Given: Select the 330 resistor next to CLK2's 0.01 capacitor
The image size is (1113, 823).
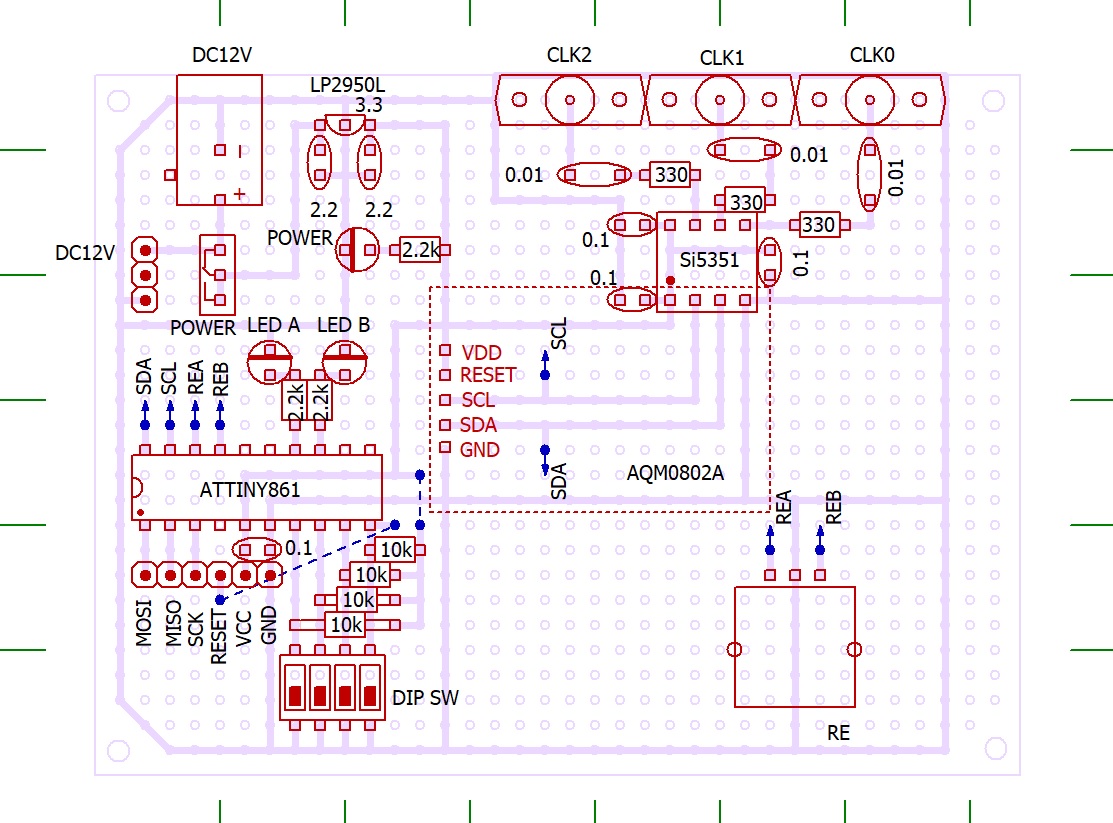Looking at the screenshot, I should click(671, 175).
